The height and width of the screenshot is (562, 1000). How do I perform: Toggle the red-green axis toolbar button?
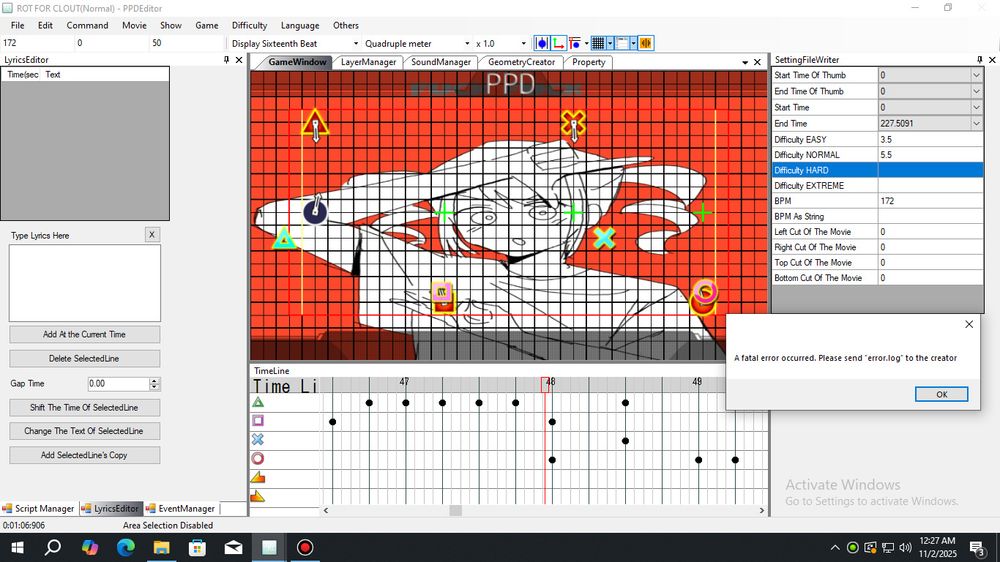(x=558, y=43)
